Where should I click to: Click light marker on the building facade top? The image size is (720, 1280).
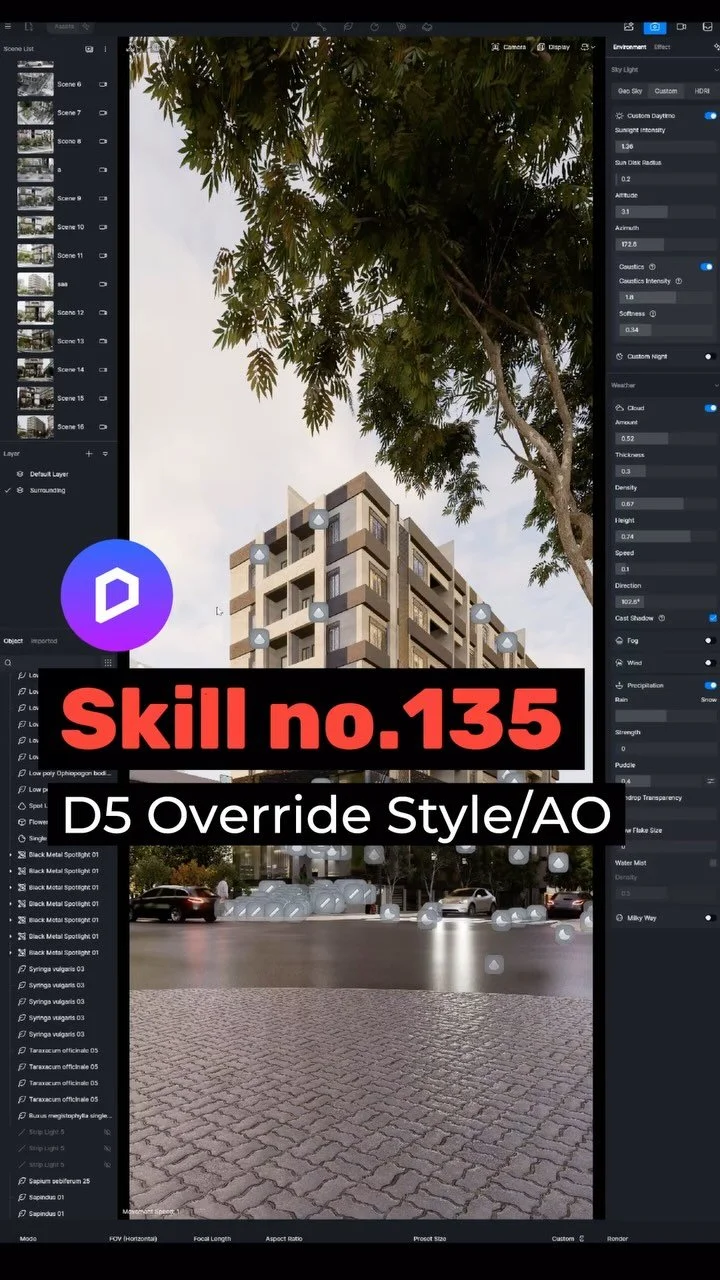pyautogui.click(x=319, y=520)
